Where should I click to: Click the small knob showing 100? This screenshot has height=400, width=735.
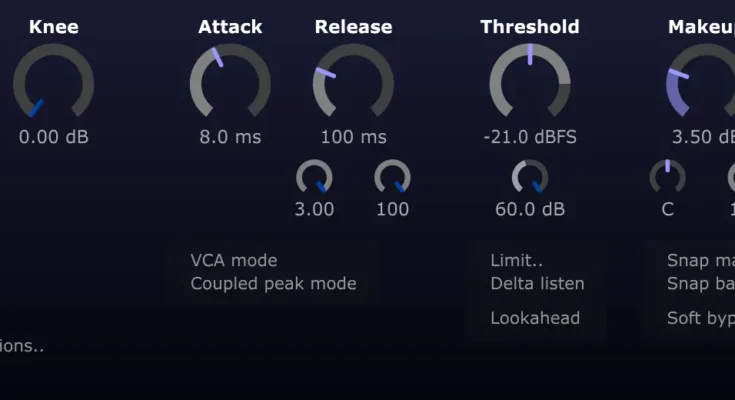(392, 178)
